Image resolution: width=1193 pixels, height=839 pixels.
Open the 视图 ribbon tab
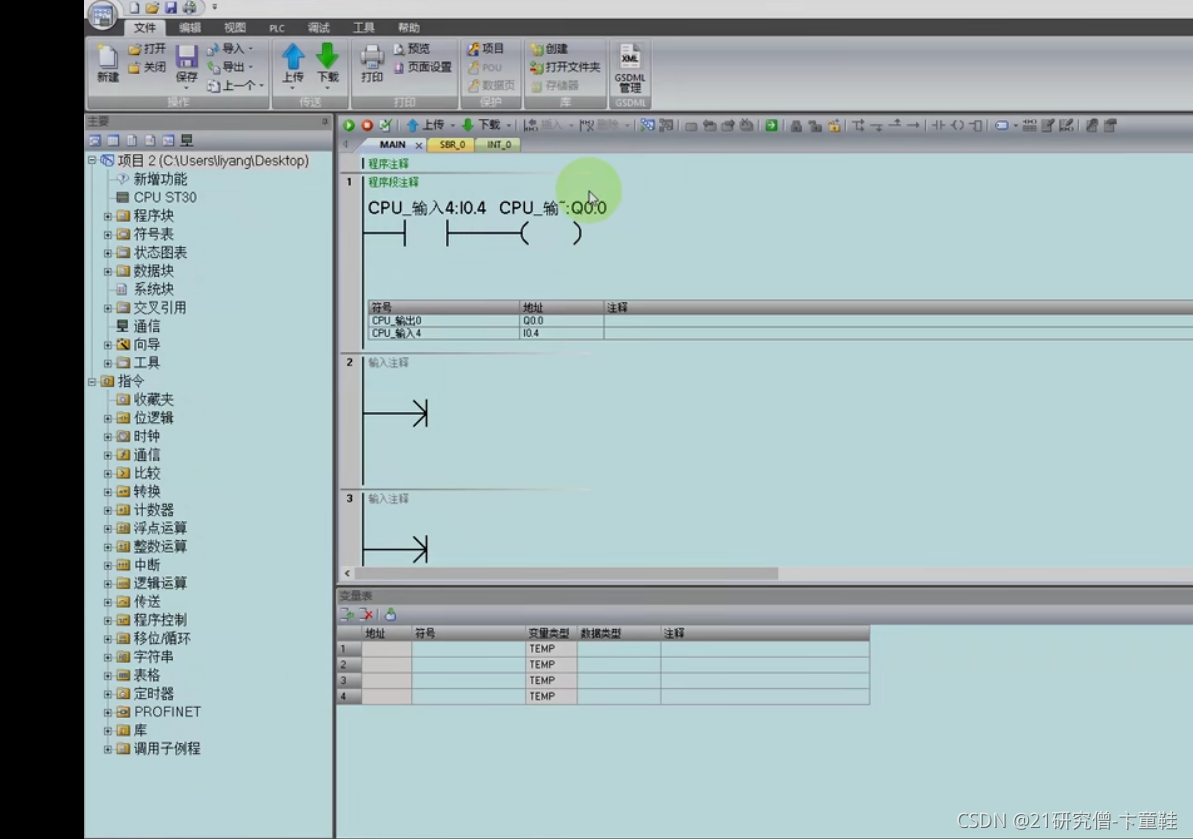pos(234,27)
